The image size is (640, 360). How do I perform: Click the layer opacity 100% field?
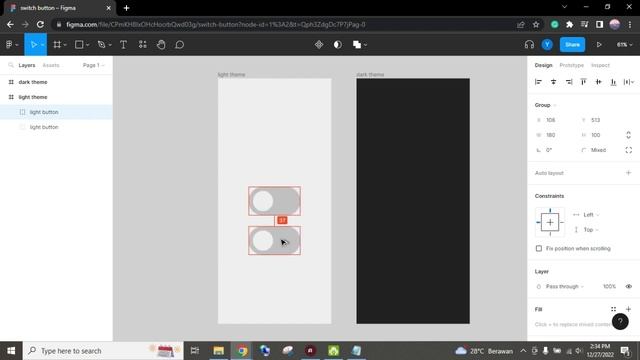pyautogui.click(x=609, y=287)
